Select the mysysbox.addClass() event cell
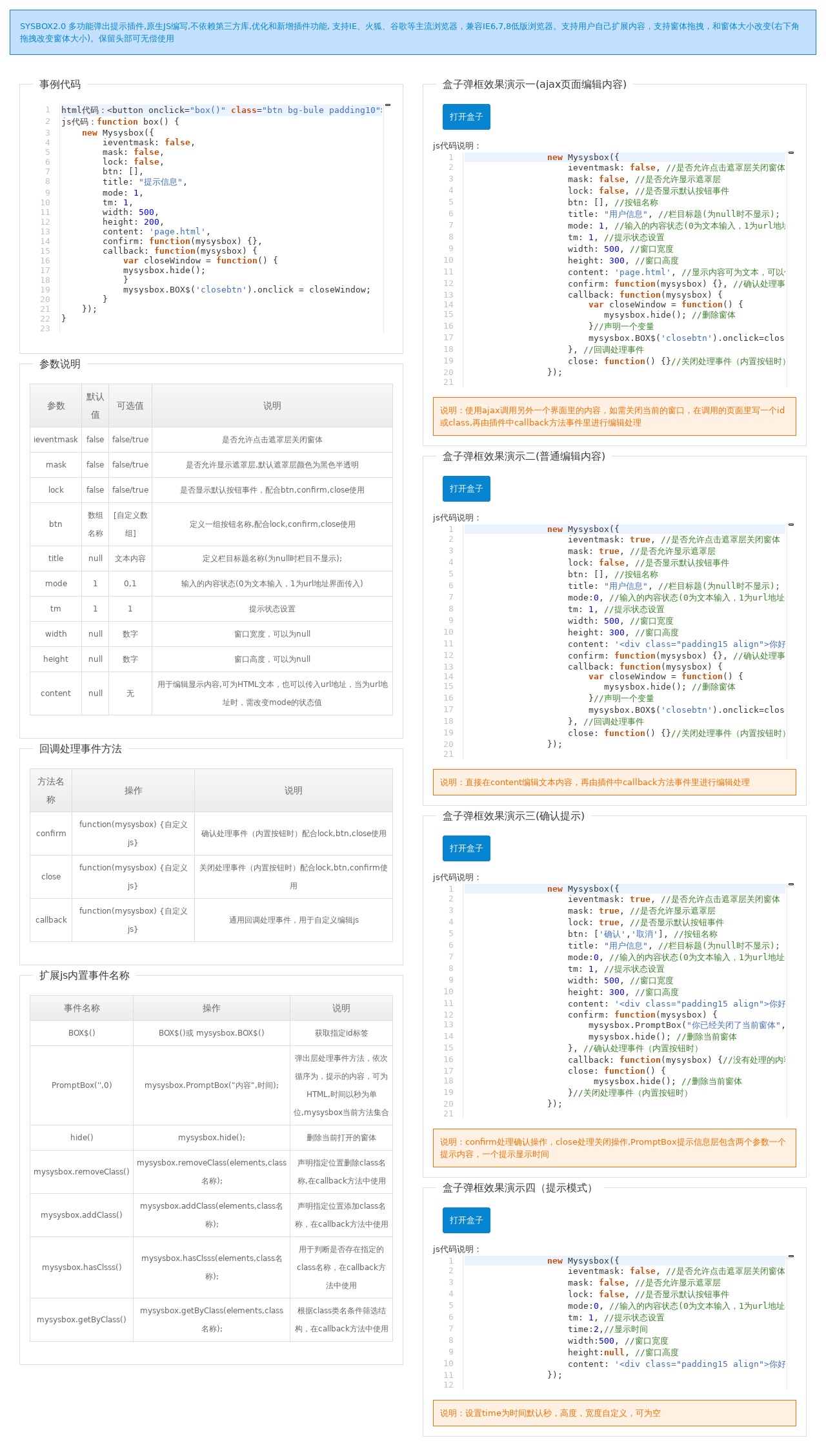This screenshot has height=1456, width=826. click(82, 1215)
